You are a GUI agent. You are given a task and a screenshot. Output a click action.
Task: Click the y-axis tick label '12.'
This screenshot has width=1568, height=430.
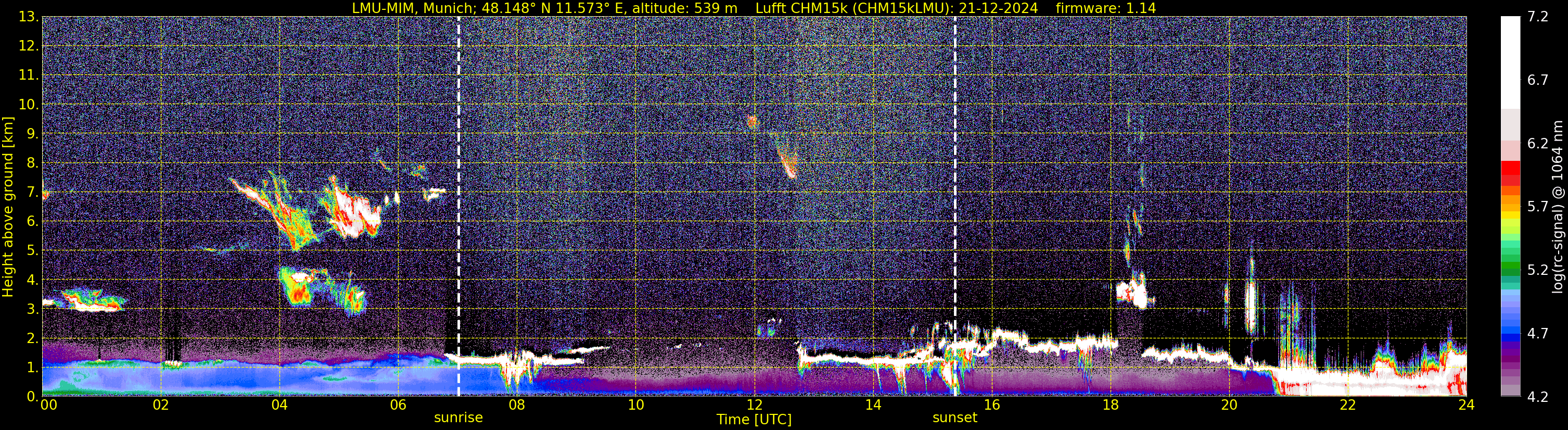pyautogui.click(x=29, y=46)
